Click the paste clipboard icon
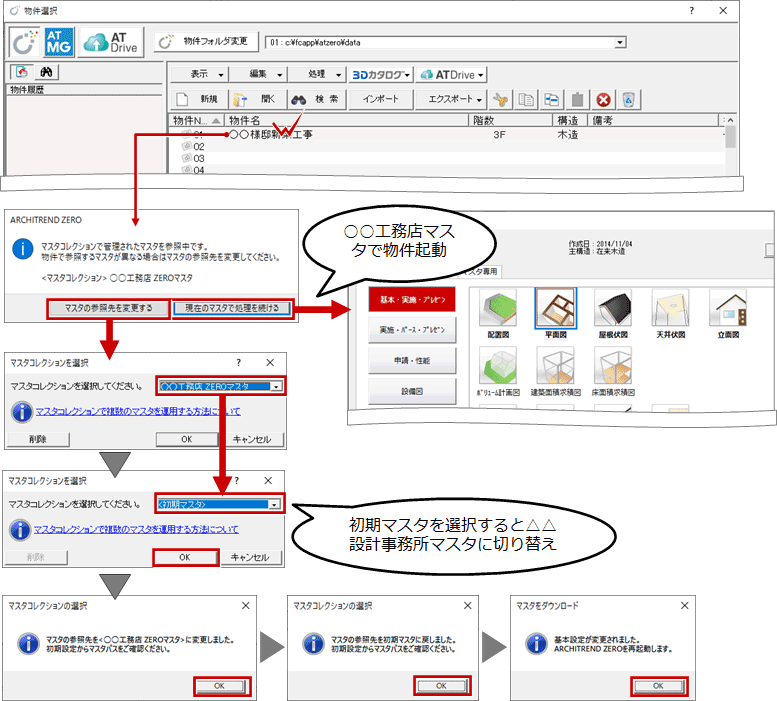 577,100
